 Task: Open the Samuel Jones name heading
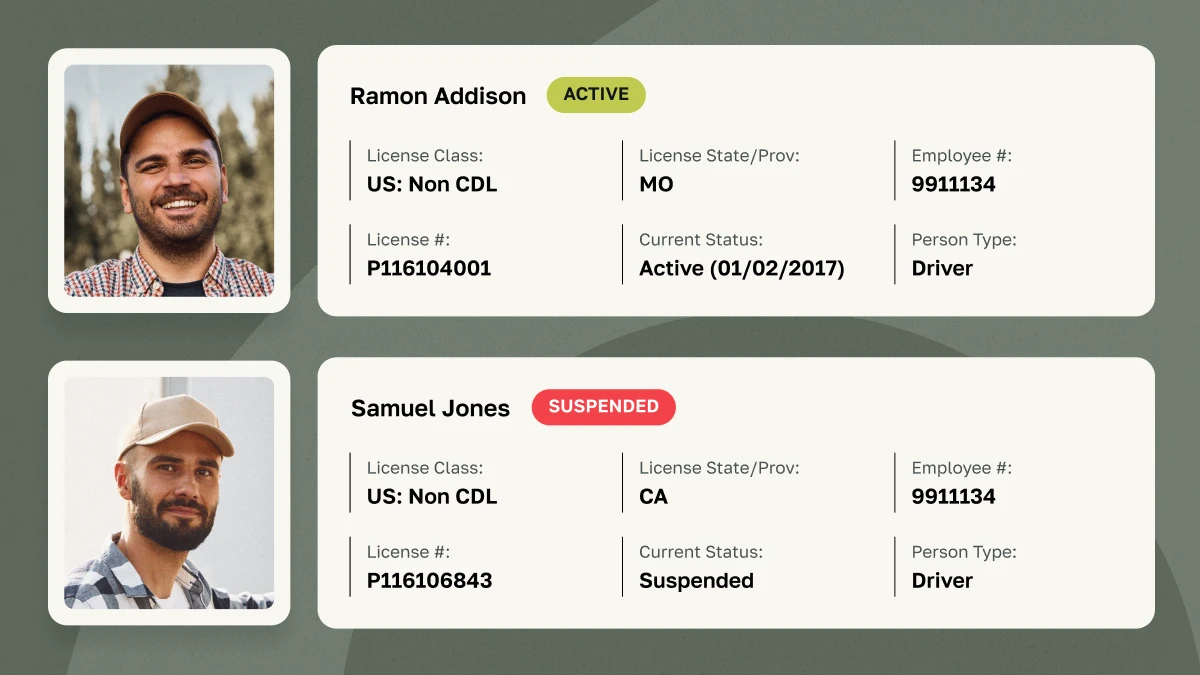point(430,408)
